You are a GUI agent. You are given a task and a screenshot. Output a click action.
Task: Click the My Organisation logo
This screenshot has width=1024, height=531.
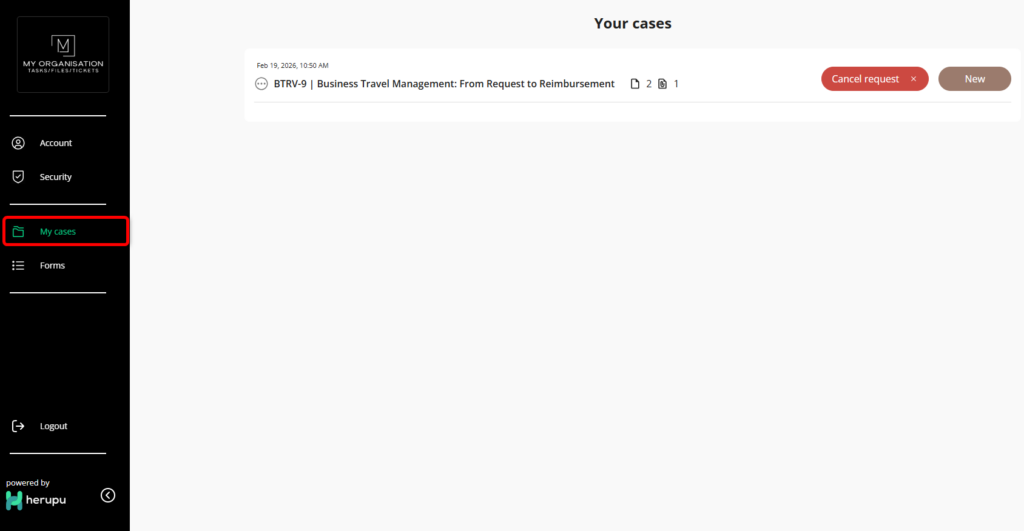(x=63, y=54)
